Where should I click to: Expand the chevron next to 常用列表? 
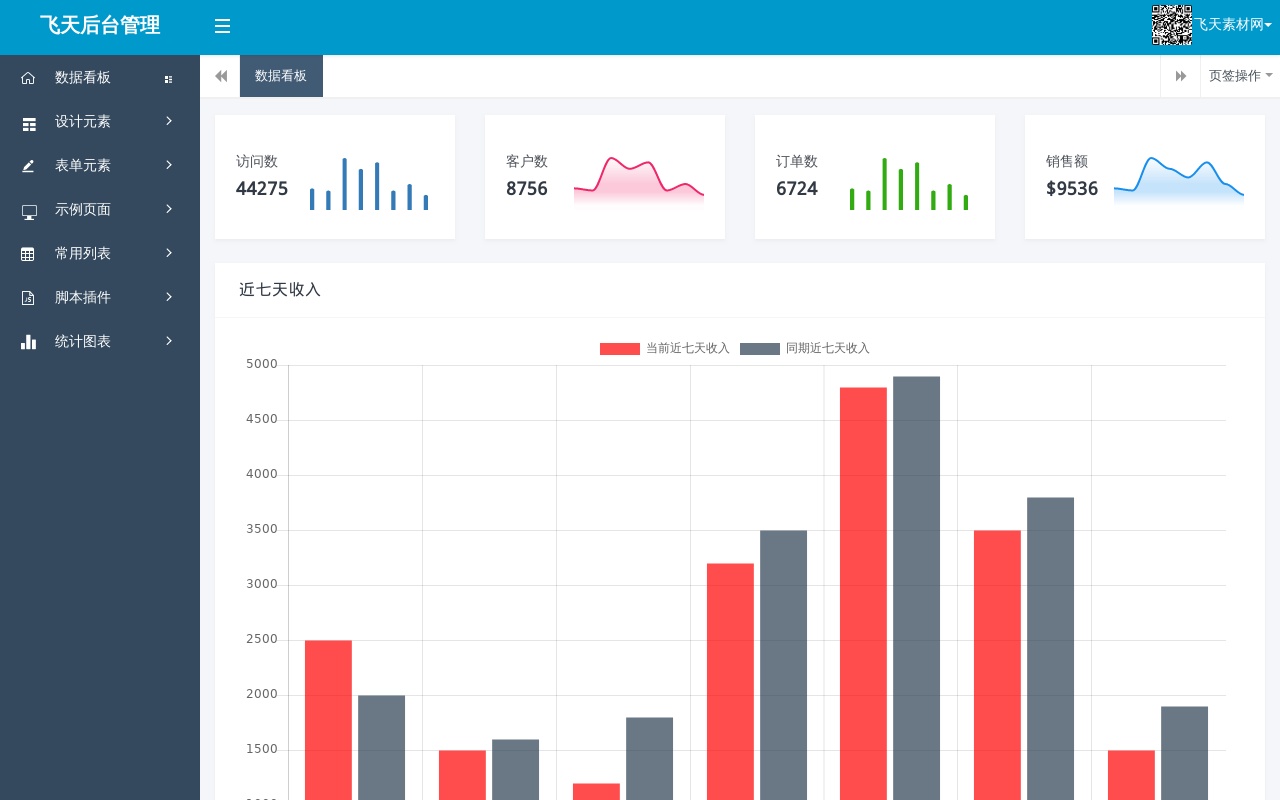click(169, 253)
